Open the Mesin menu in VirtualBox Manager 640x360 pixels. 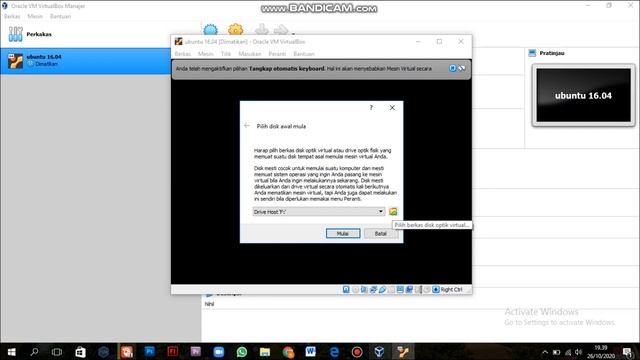[x=35, y=16]
